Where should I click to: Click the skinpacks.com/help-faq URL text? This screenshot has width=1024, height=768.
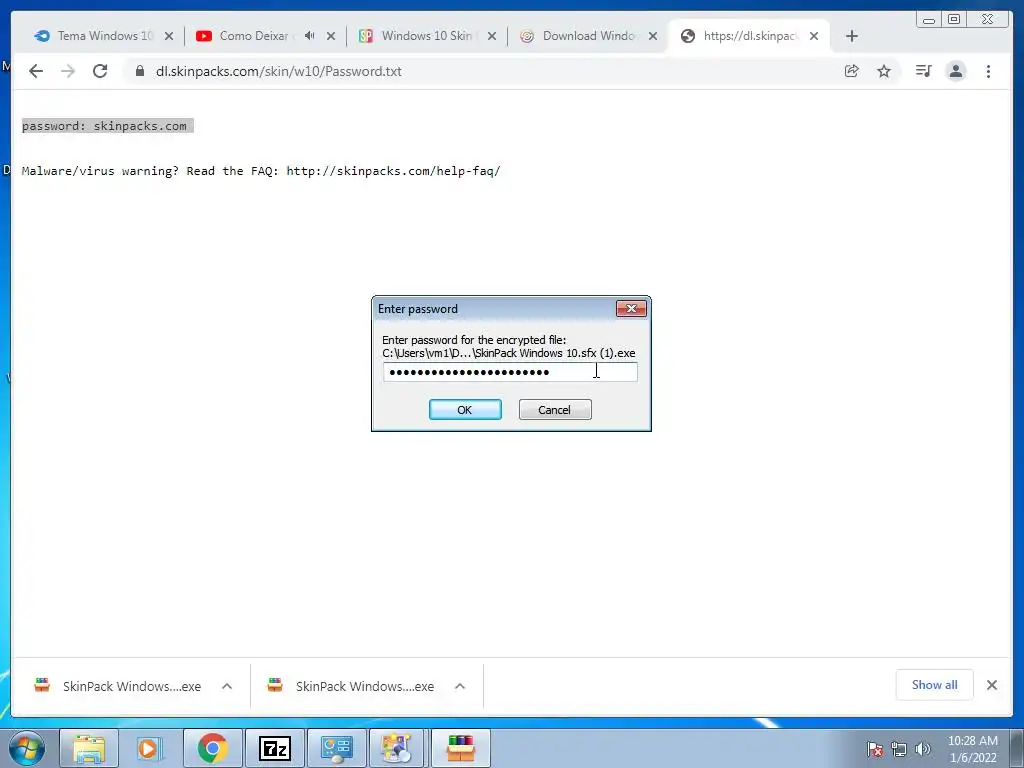[x=393, y=171]
